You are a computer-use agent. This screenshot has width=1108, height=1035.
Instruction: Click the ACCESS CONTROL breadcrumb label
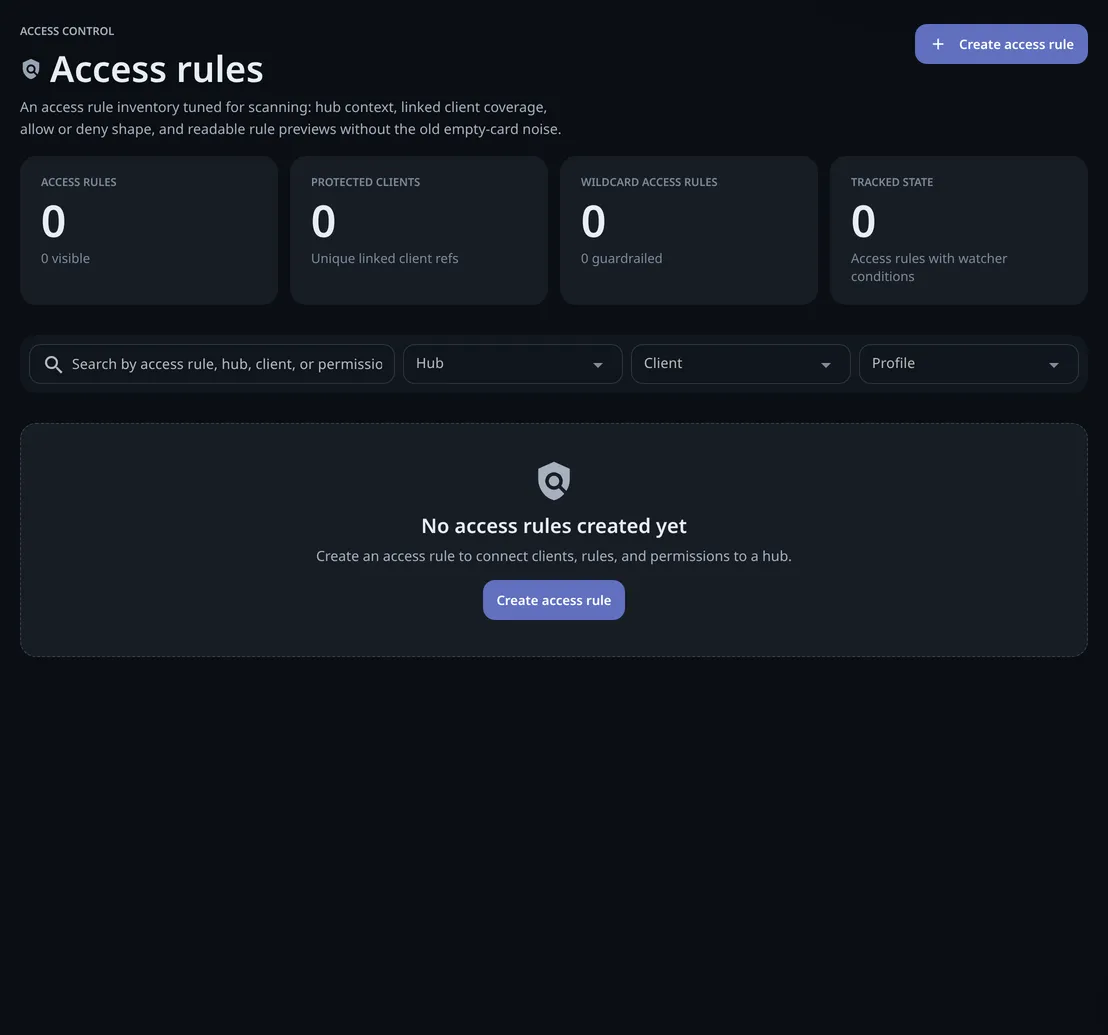tap(67, 31)
